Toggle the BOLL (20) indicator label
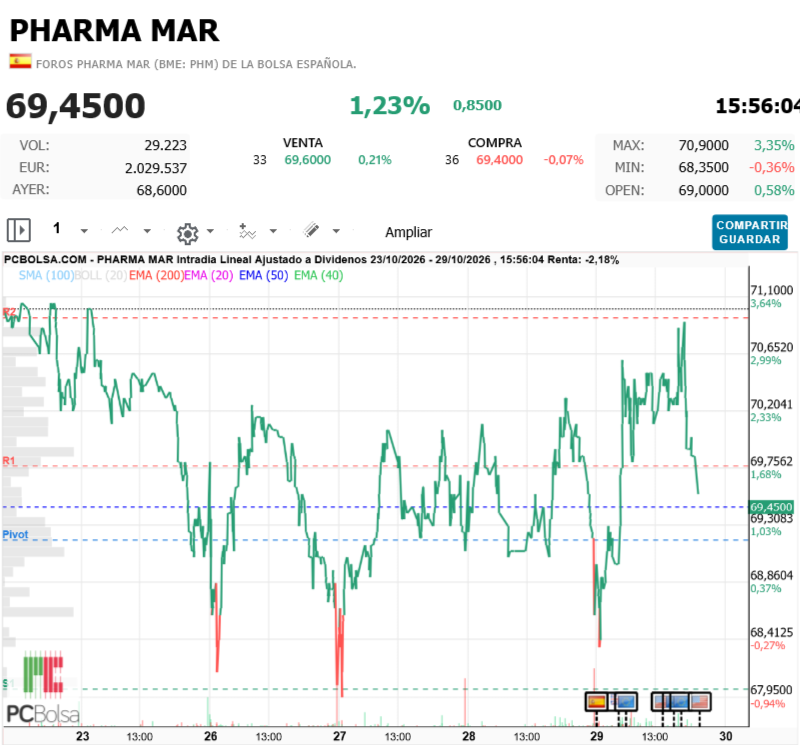This screenshot has width=800, height=745. [101, 276]
